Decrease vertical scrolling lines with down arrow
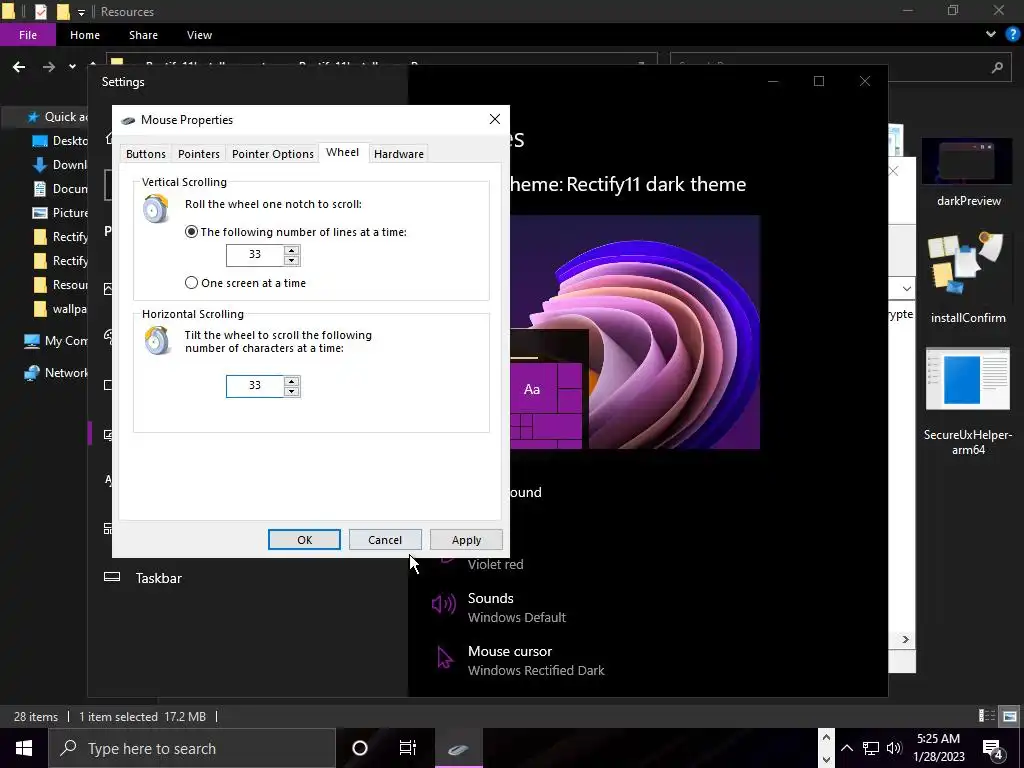Viewport: 1024px width, 768px height. coord(292,261)
